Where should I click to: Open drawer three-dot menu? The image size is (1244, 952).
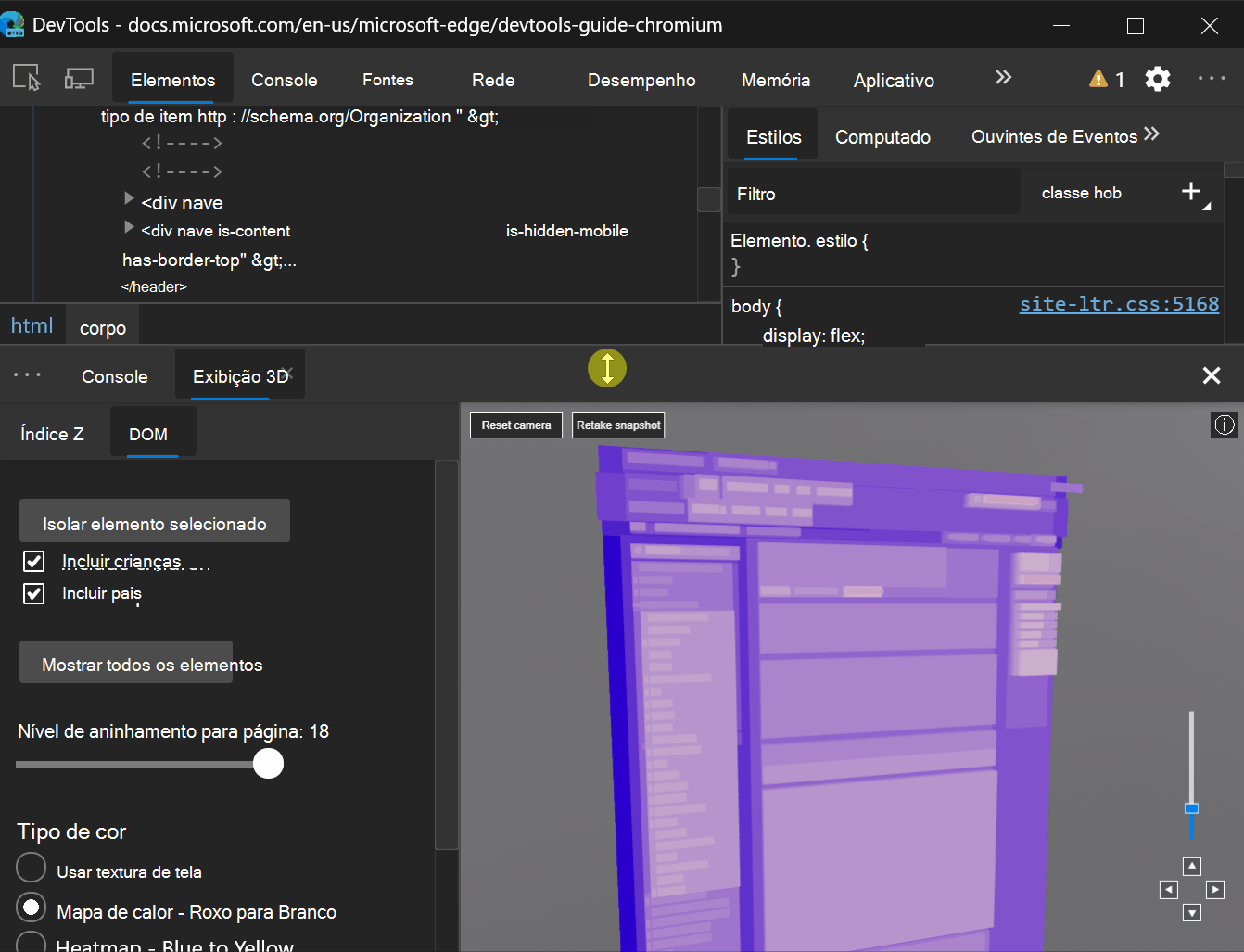pos(27,375)
